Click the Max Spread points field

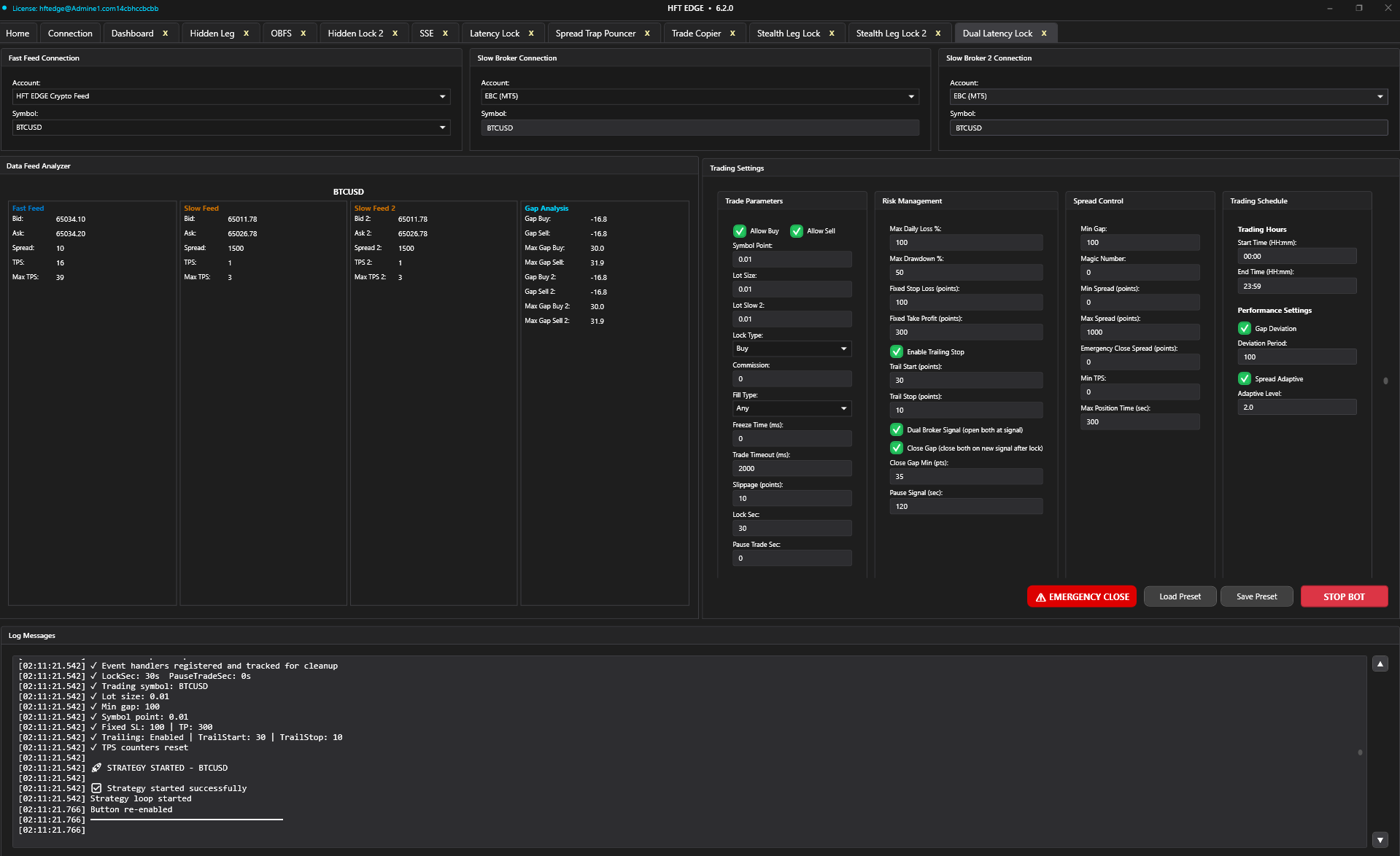(x=1140, y=332)
